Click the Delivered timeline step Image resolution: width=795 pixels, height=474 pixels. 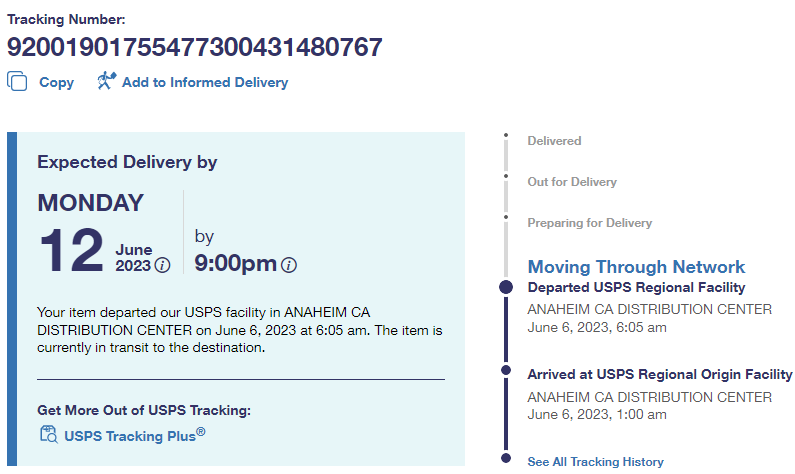tap(554, 141)
